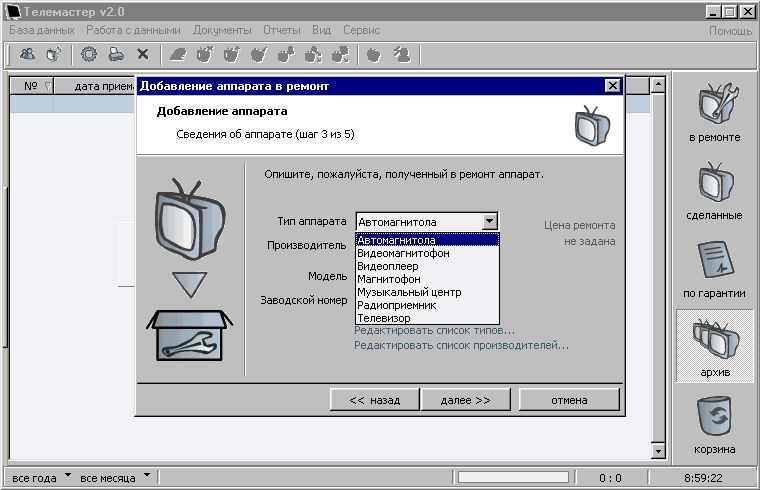Choose 'Музыкальный центр' in the dropdown list
This screenshot has height=490, width=760.
click(407, 292)
